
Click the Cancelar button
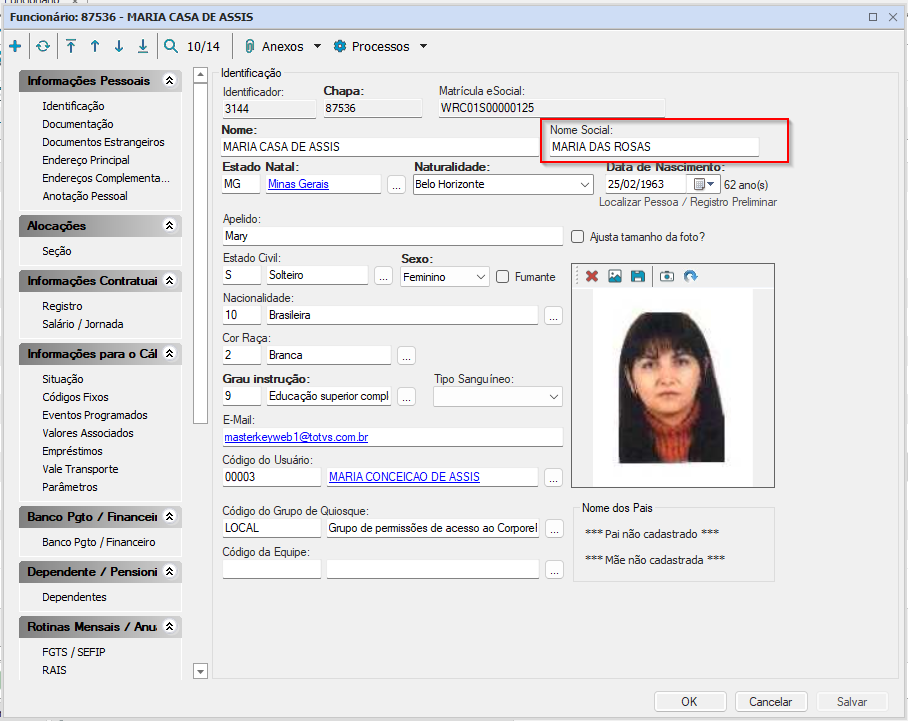(771, 701)
